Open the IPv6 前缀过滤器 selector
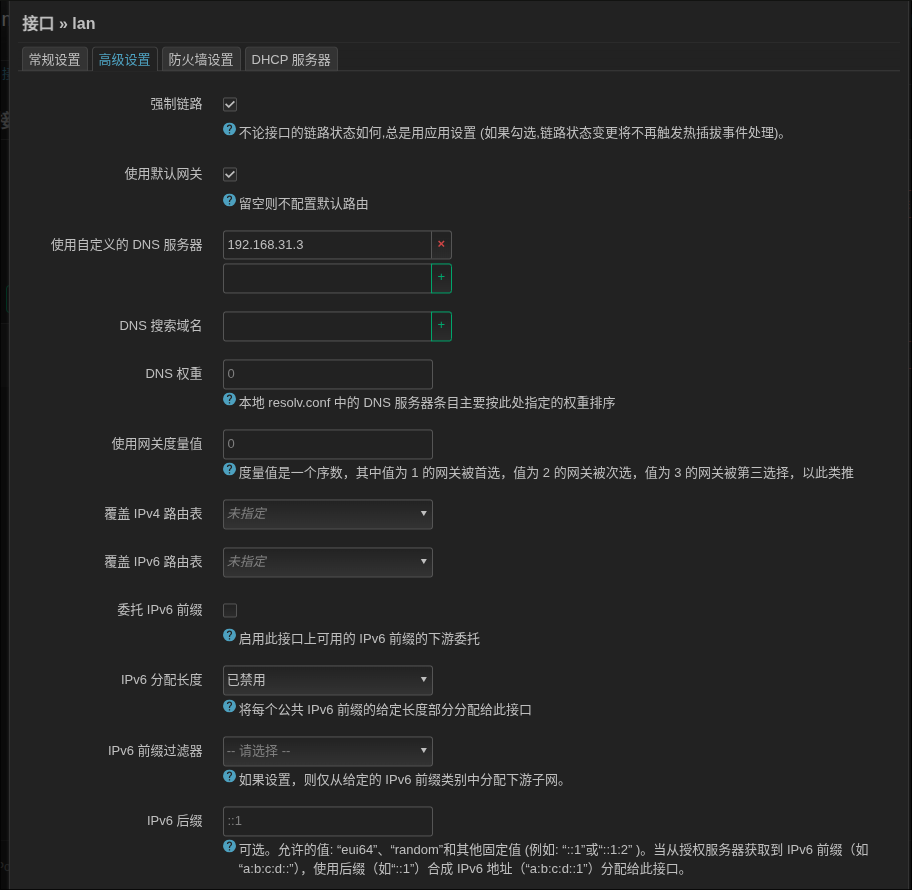 [x=327, y=750]
